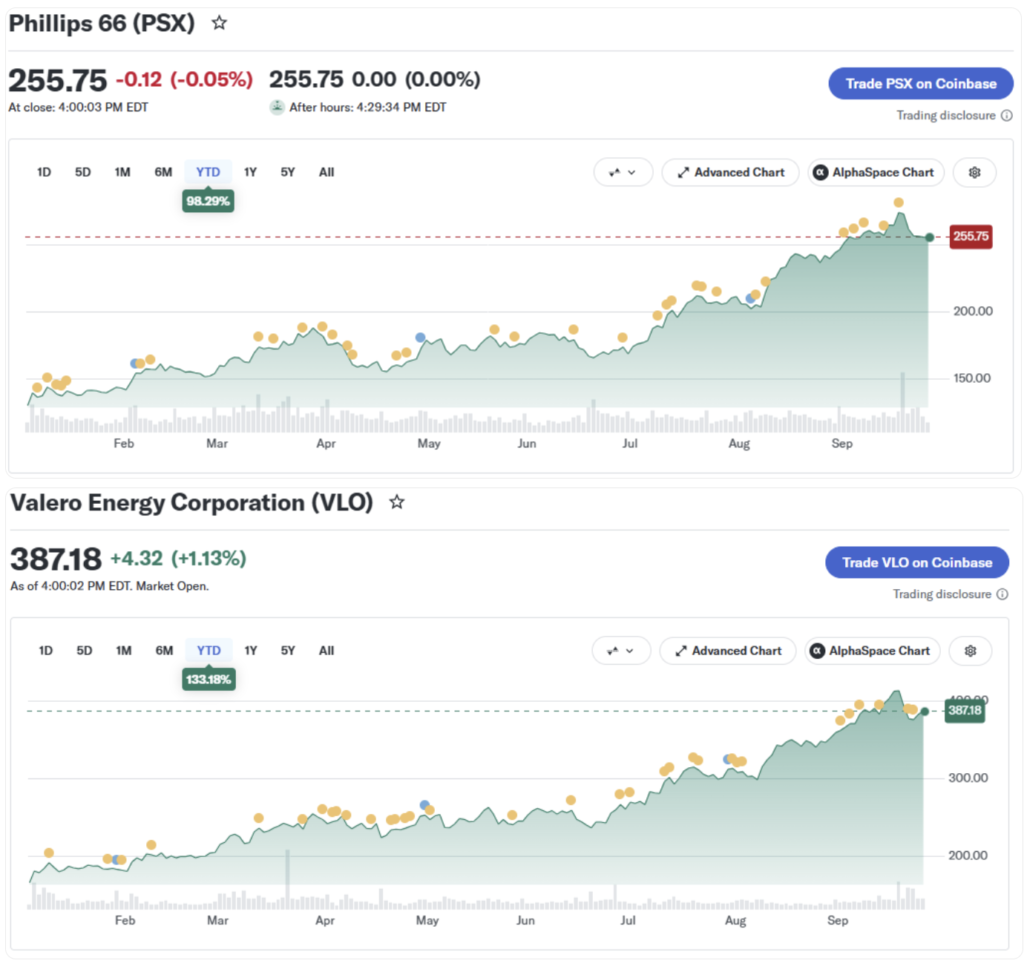The width and height of the screenshot is (1024, 969).
Task: Select 5Y range on PSX chart
Action: pos(288,172)
